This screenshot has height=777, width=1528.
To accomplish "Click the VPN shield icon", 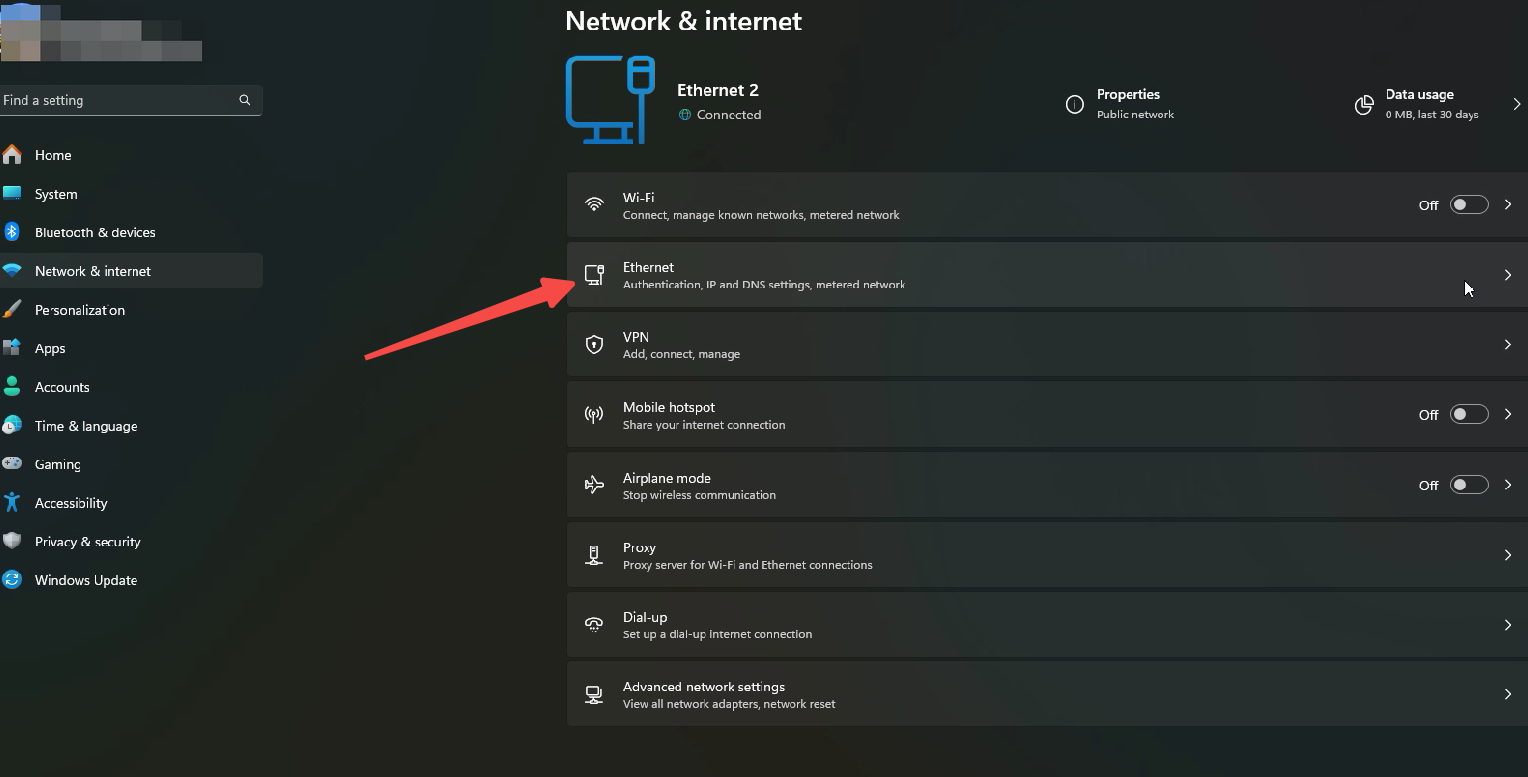I will (x=595, y=345).
